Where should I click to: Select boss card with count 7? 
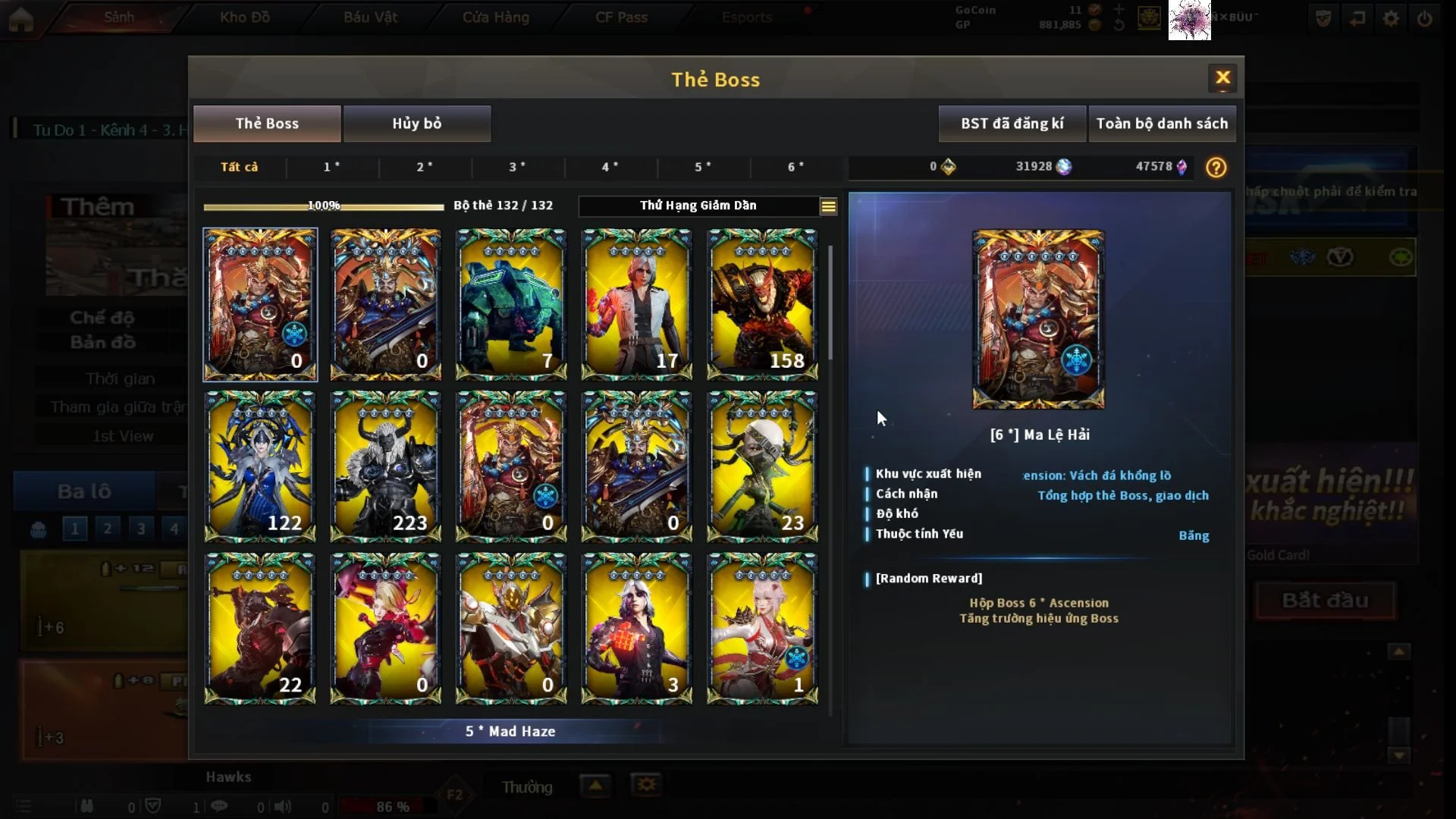click(x=511, y=304)
